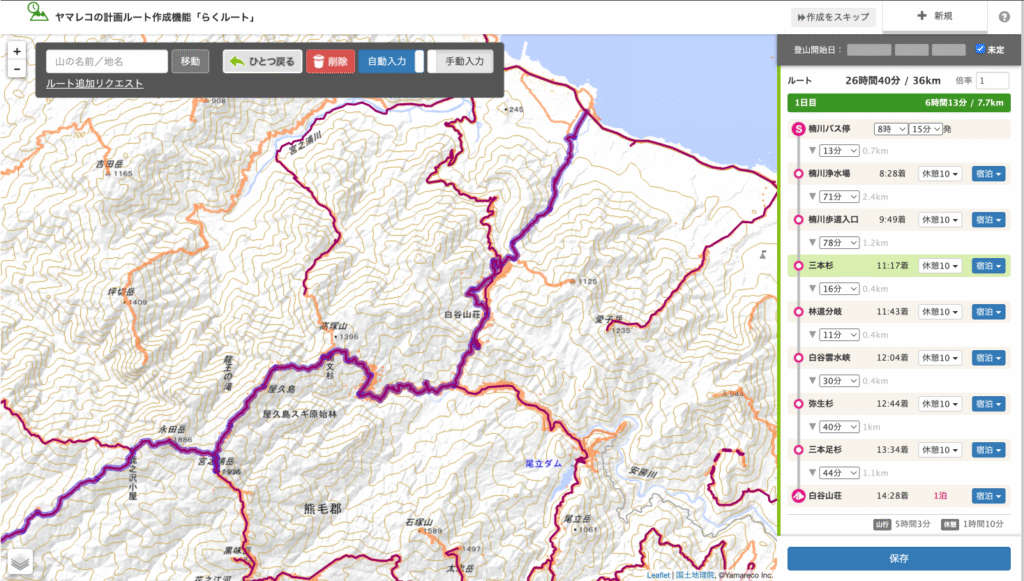The height and width of the screenshot is (581, 1024).
Task: Select the waypoint circle for 林道分岐
Action: [798, 312]
